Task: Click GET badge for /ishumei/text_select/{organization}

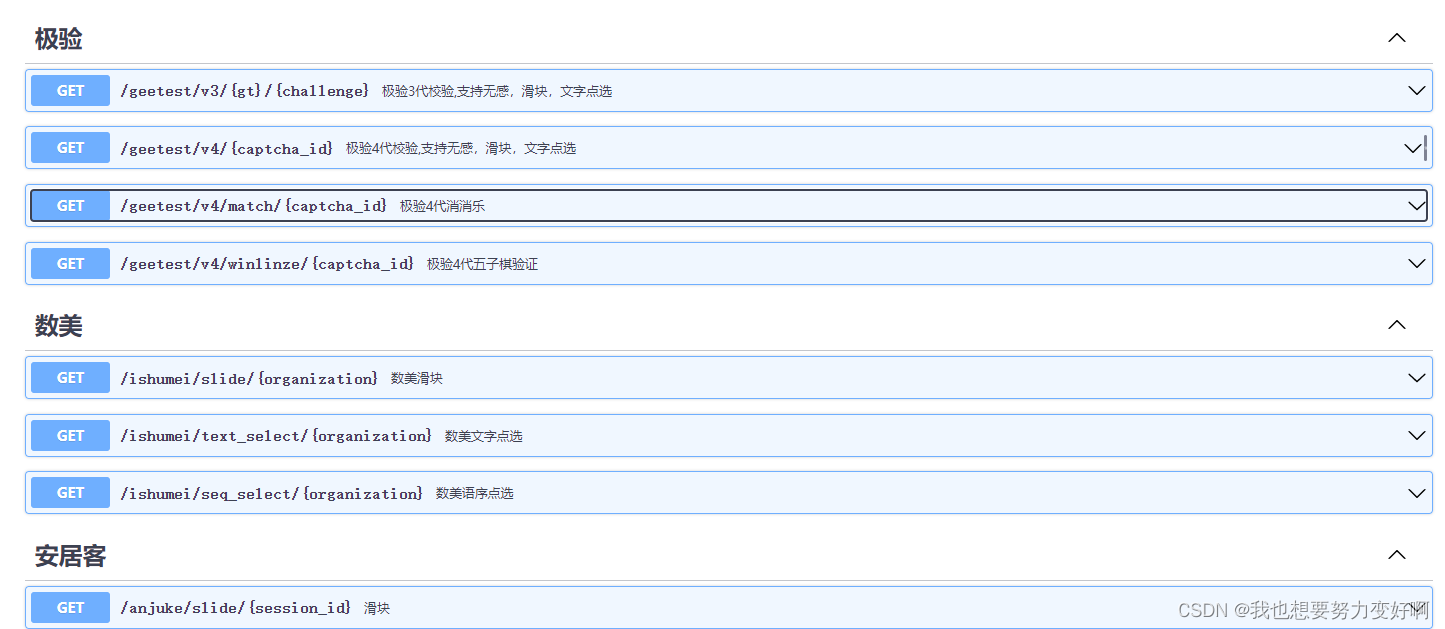Action: [70, 435]
